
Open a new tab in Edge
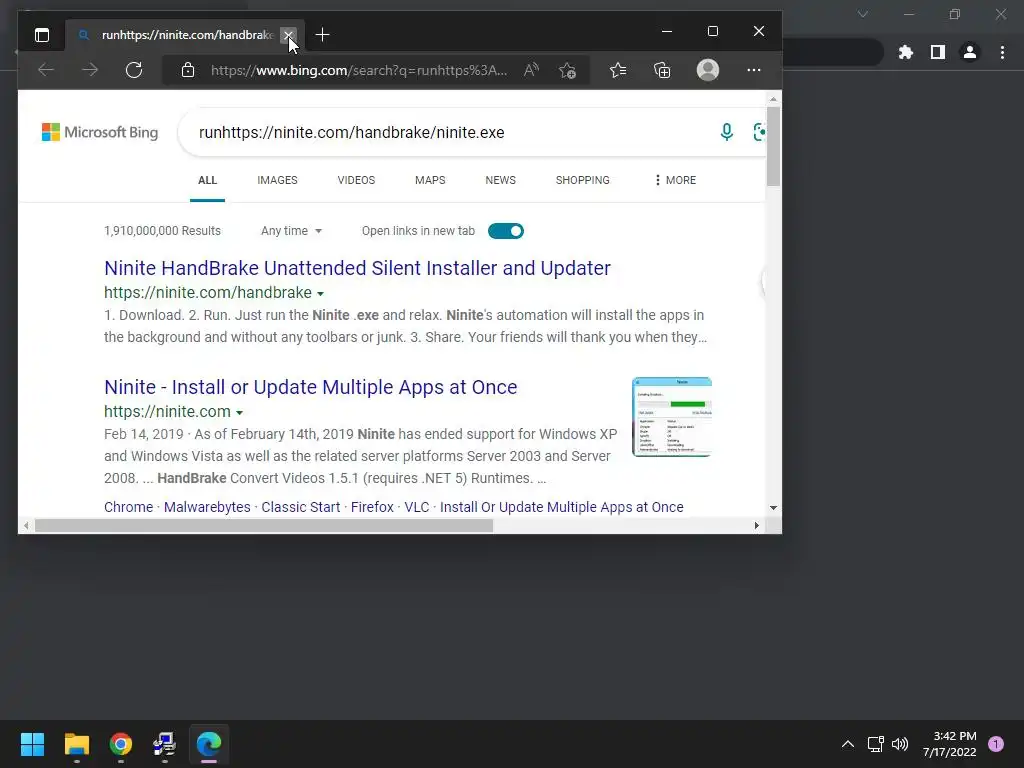[x=322, y=35]
